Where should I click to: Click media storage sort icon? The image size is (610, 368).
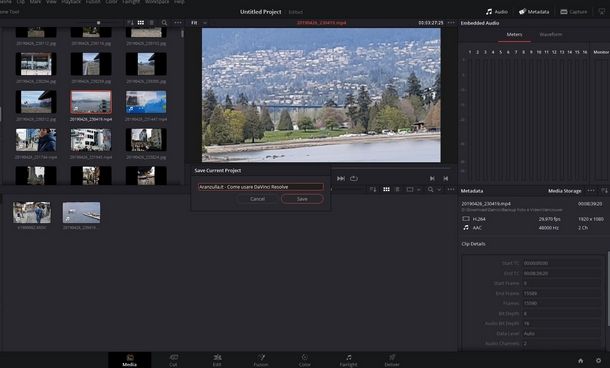(x=130, y=23)
